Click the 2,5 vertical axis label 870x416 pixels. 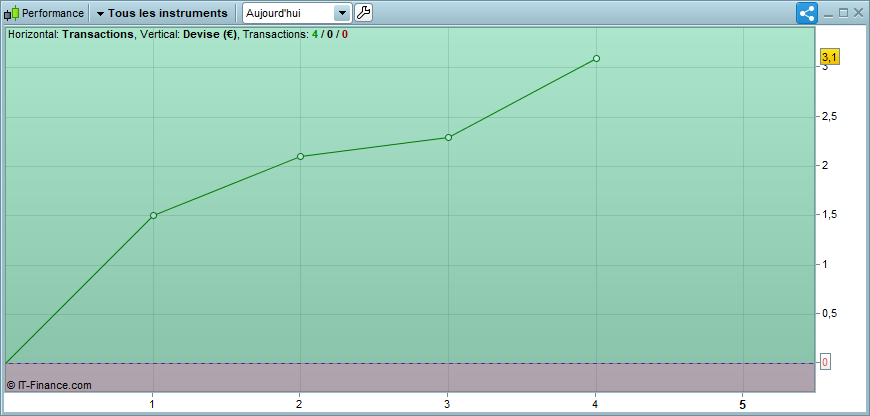pyautogui.click(x=830, y=117)
